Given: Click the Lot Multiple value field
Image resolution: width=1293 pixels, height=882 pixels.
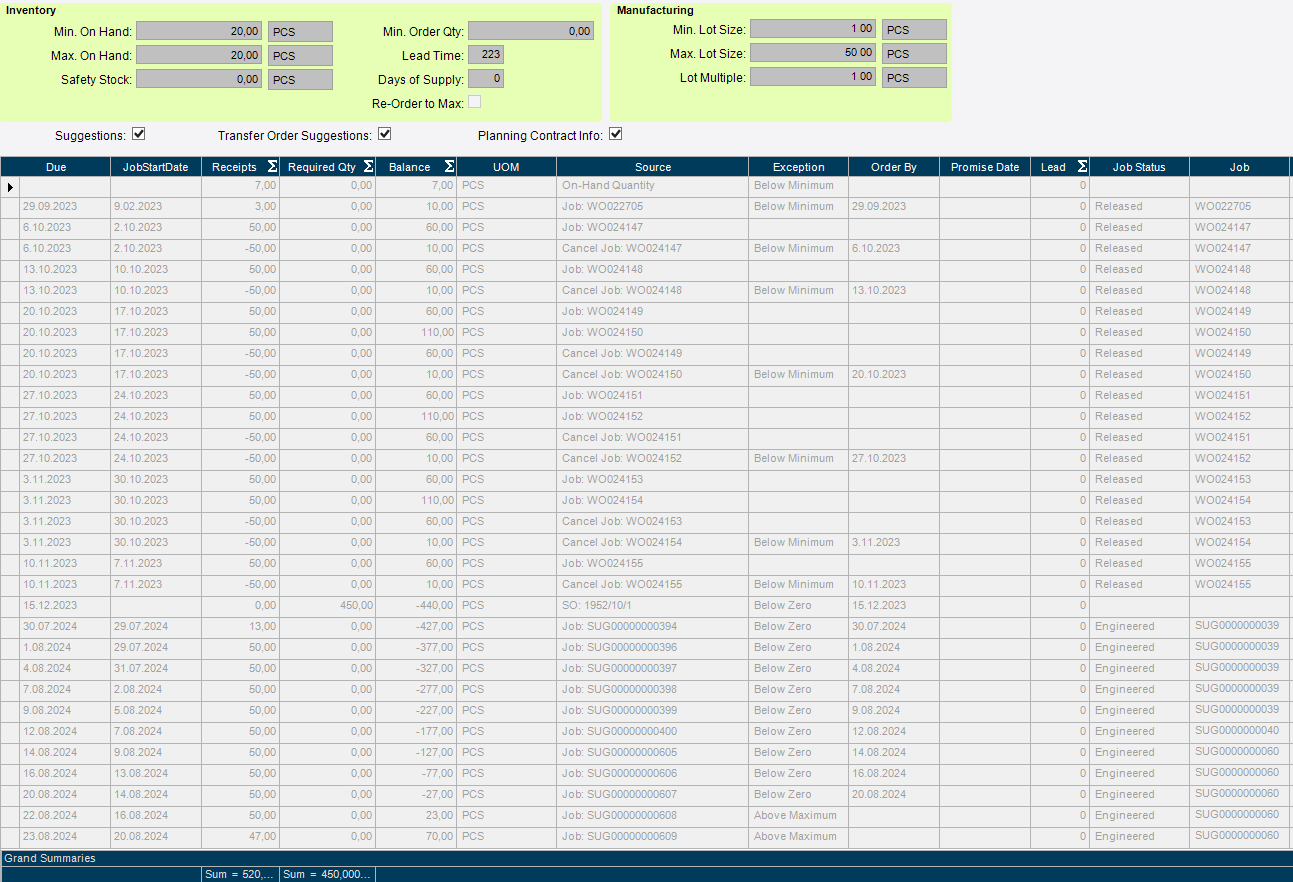Looking at the screenshot, I should pyautogui.click(x=813, y=77).
